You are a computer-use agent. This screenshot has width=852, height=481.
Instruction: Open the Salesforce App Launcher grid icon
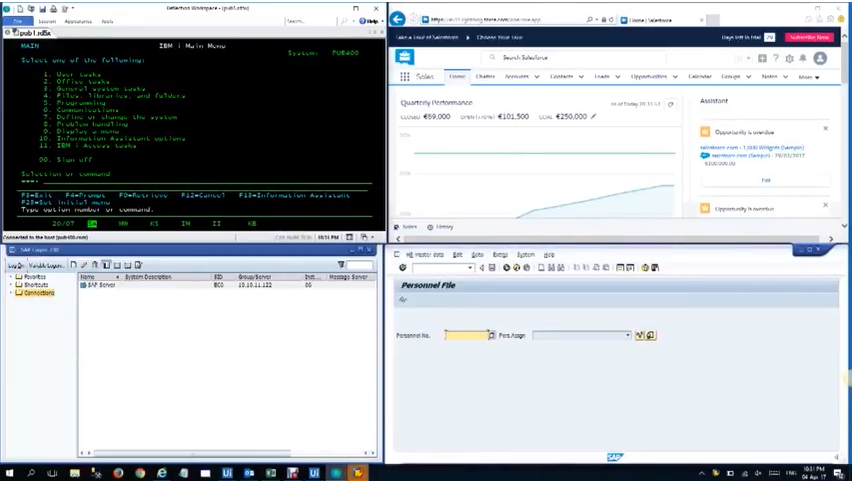tap(405, 77)
